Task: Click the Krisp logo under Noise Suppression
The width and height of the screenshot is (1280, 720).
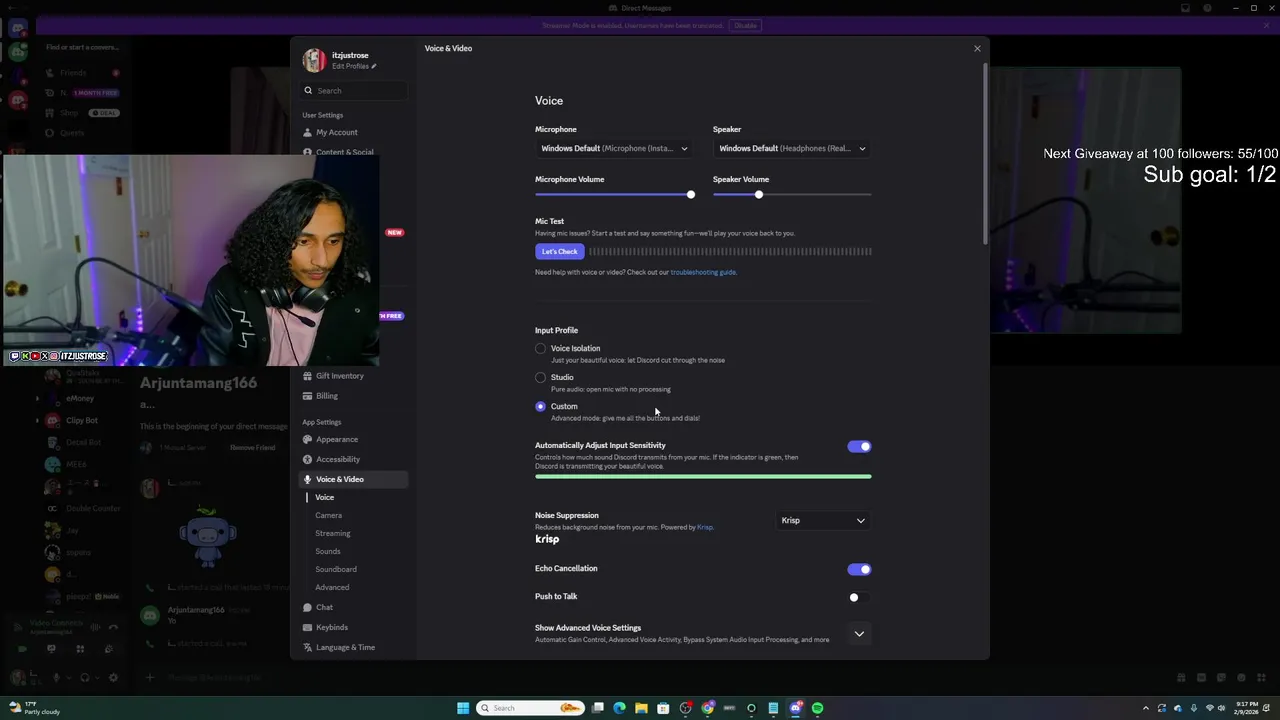Action: [x=547, y=539]
